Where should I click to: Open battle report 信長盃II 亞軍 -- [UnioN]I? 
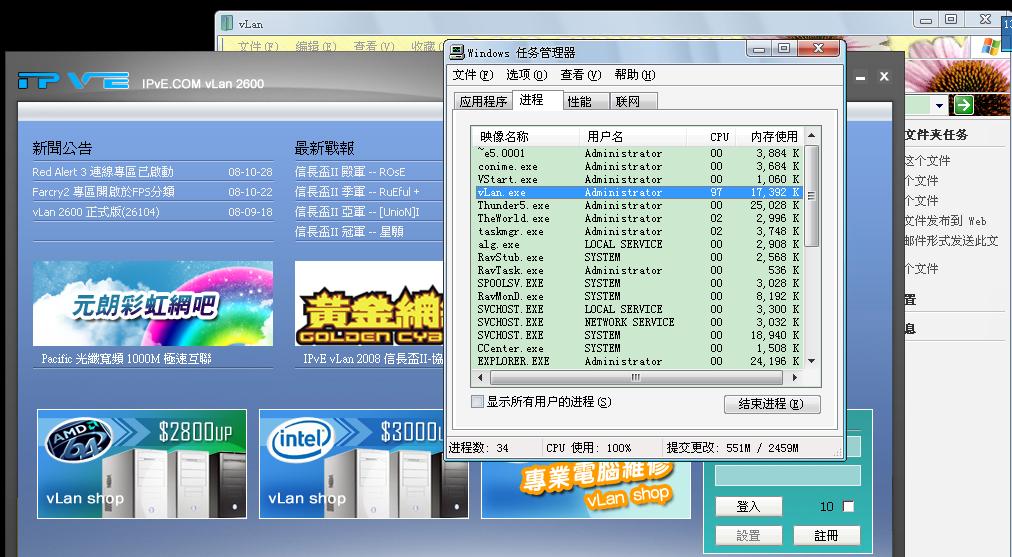pyautogui.click(x=357, y=212)
